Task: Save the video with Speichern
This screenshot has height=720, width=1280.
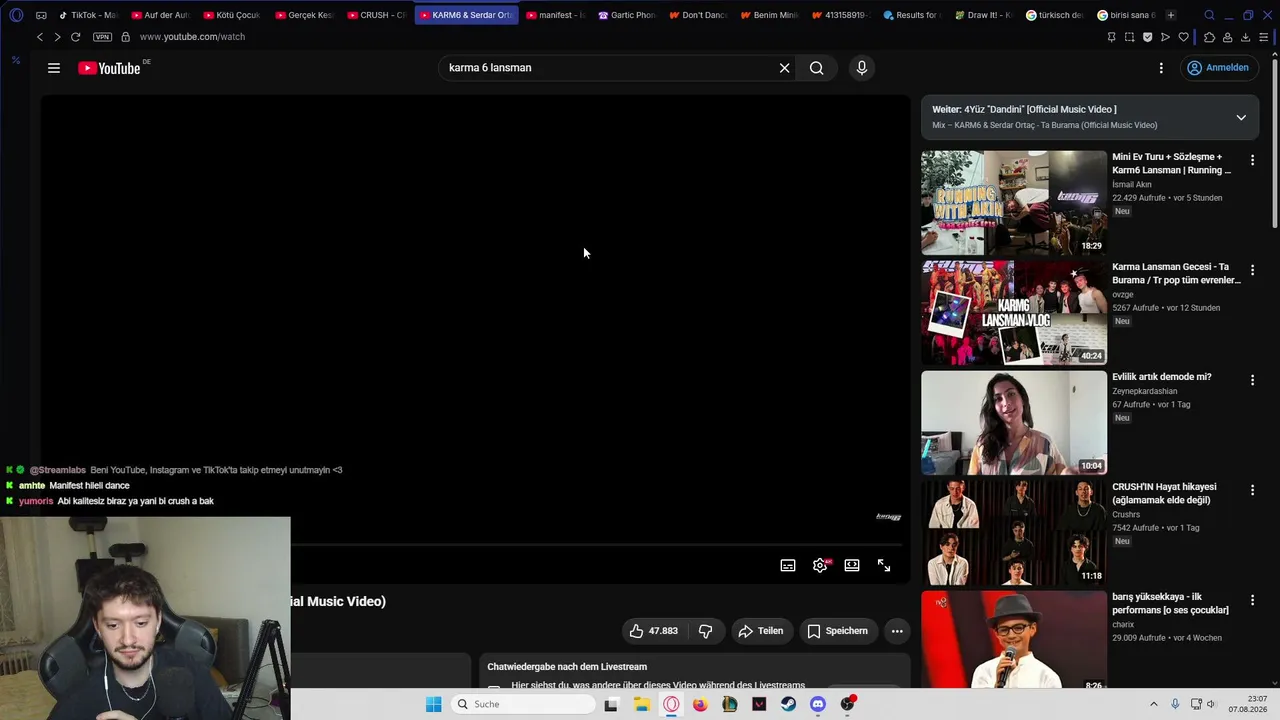Action: click(838, 631)
